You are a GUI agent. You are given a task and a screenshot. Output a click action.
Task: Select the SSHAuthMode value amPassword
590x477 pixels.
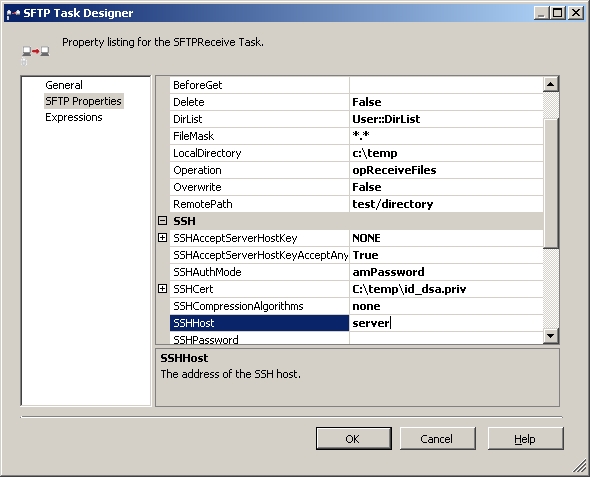pyautogui.click(x=446, y=272)
